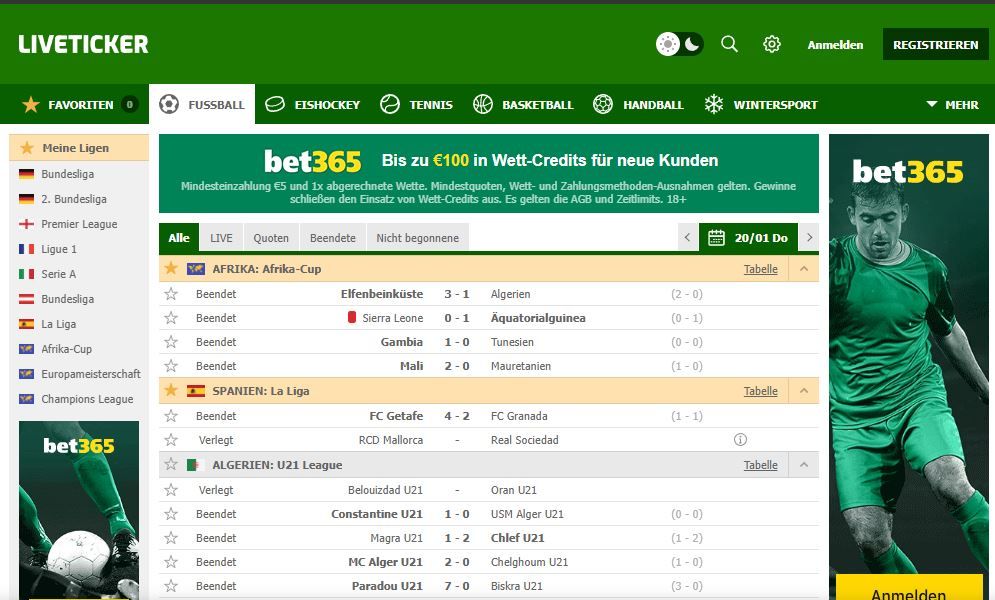Switch to the Quoten filter tab

(x=271, y=238)
